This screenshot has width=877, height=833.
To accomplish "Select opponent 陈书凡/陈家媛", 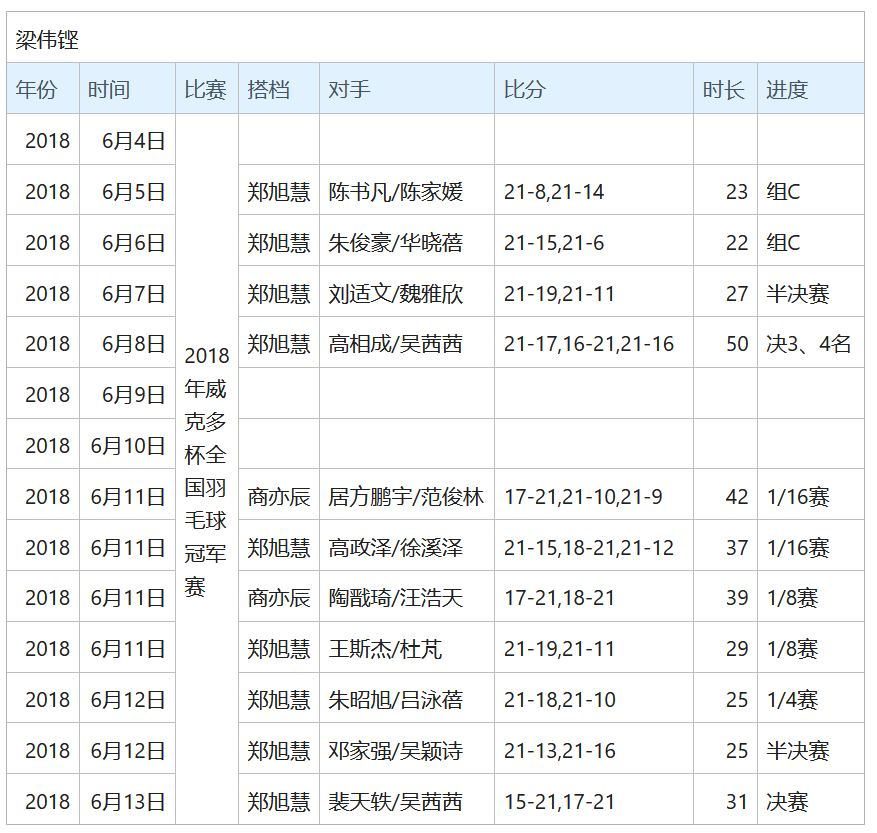I will [396, 192].
